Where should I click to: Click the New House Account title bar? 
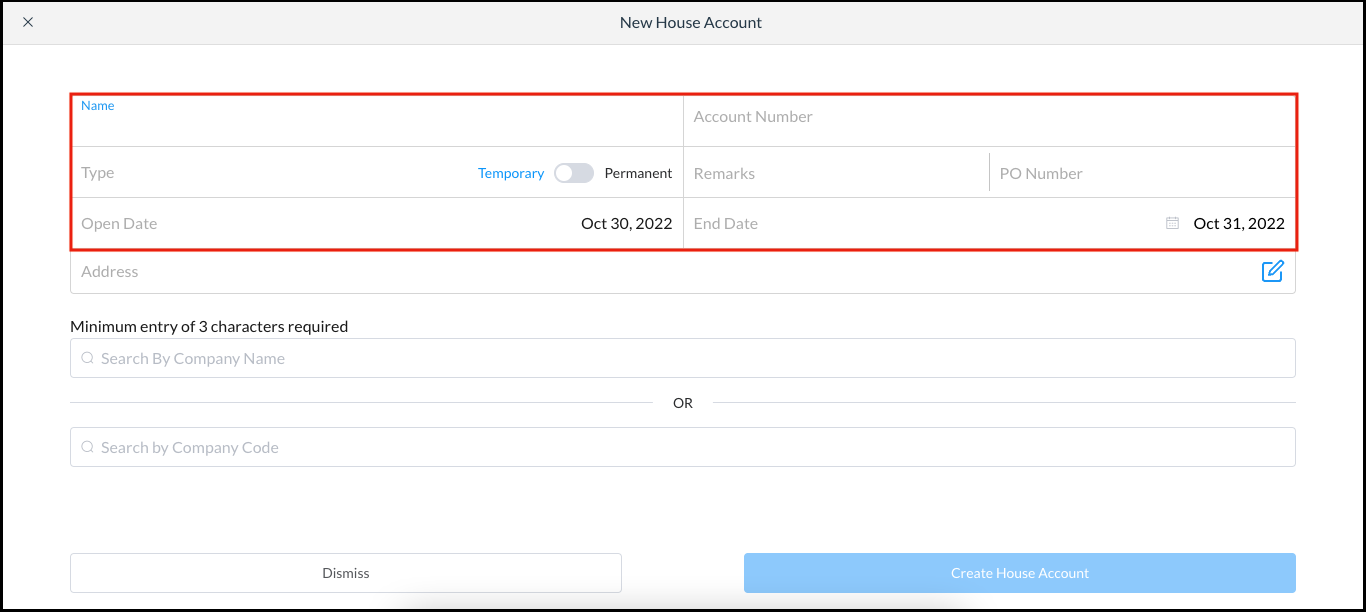(x=690, y=21)
